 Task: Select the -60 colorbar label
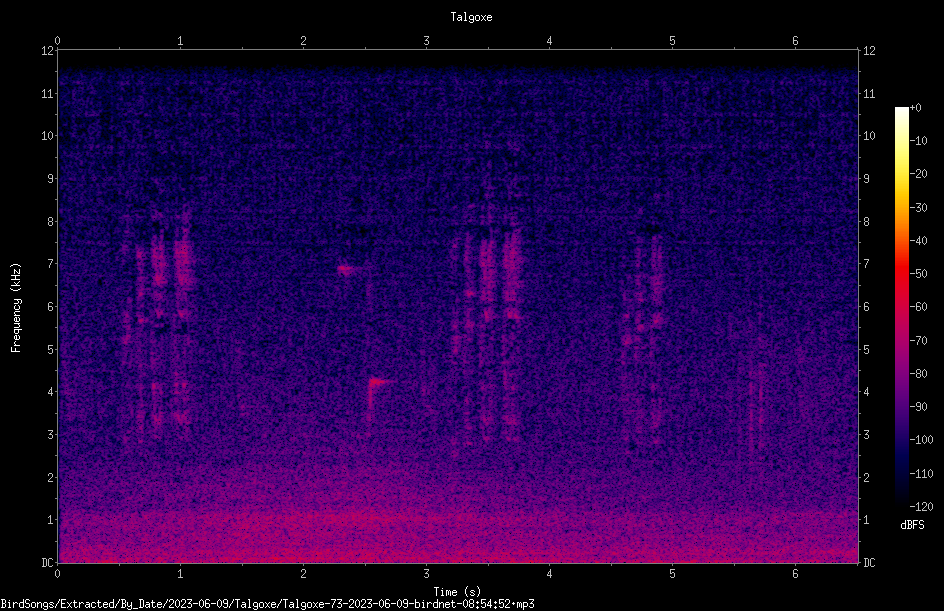(919, 307)
